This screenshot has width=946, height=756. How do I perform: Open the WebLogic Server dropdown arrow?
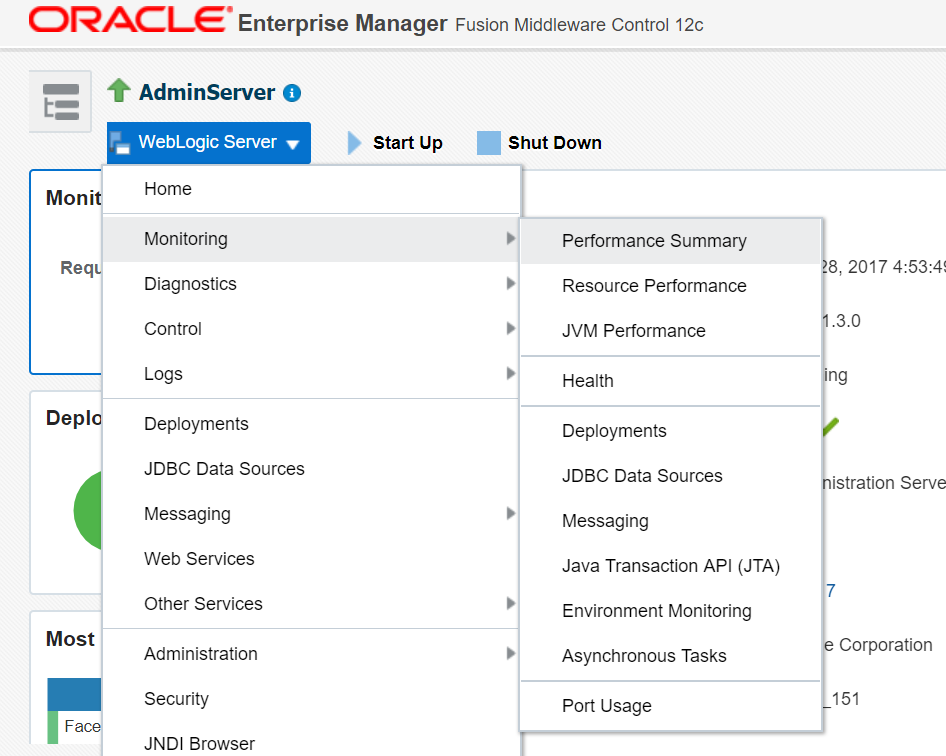pos(293,144)
